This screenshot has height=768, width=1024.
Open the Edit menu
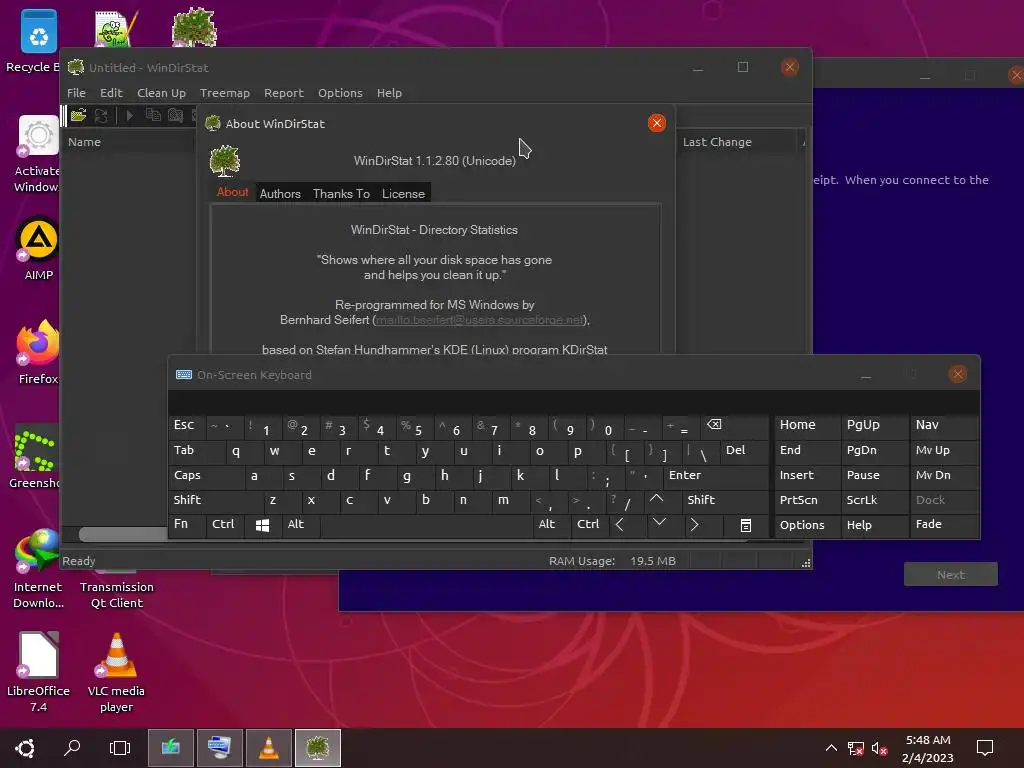pos(111,93)
